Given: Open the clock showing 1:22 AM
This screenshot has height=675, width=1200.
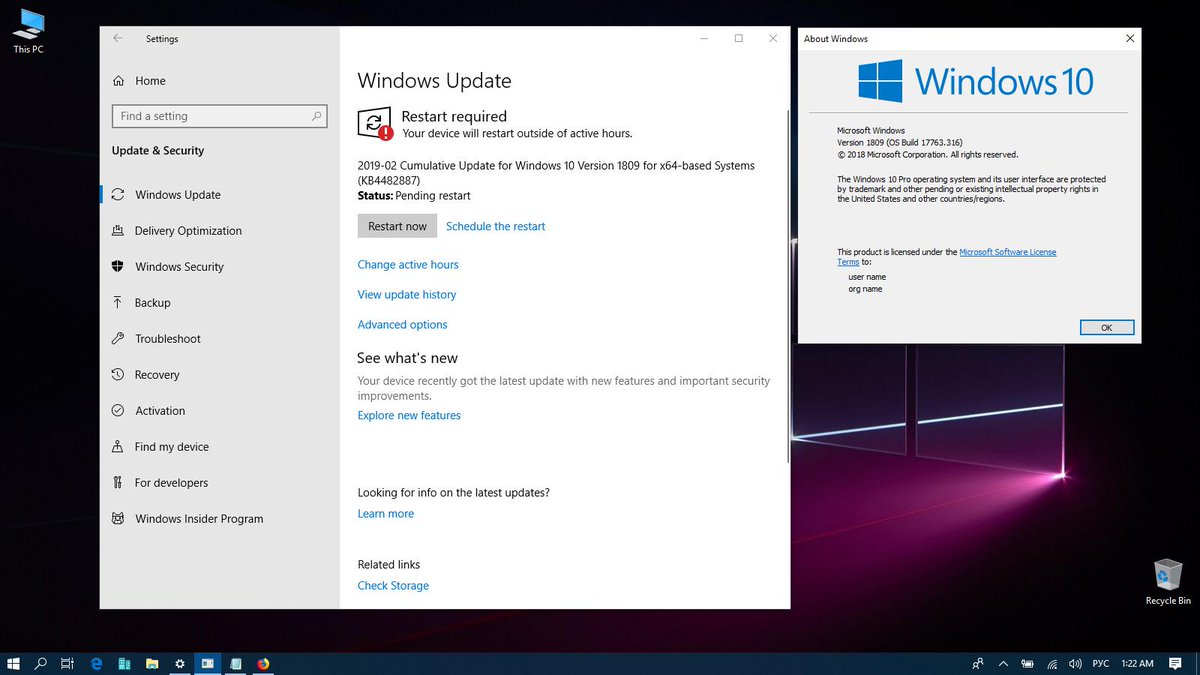Looking at the screenshot, I should (1138, 663).
